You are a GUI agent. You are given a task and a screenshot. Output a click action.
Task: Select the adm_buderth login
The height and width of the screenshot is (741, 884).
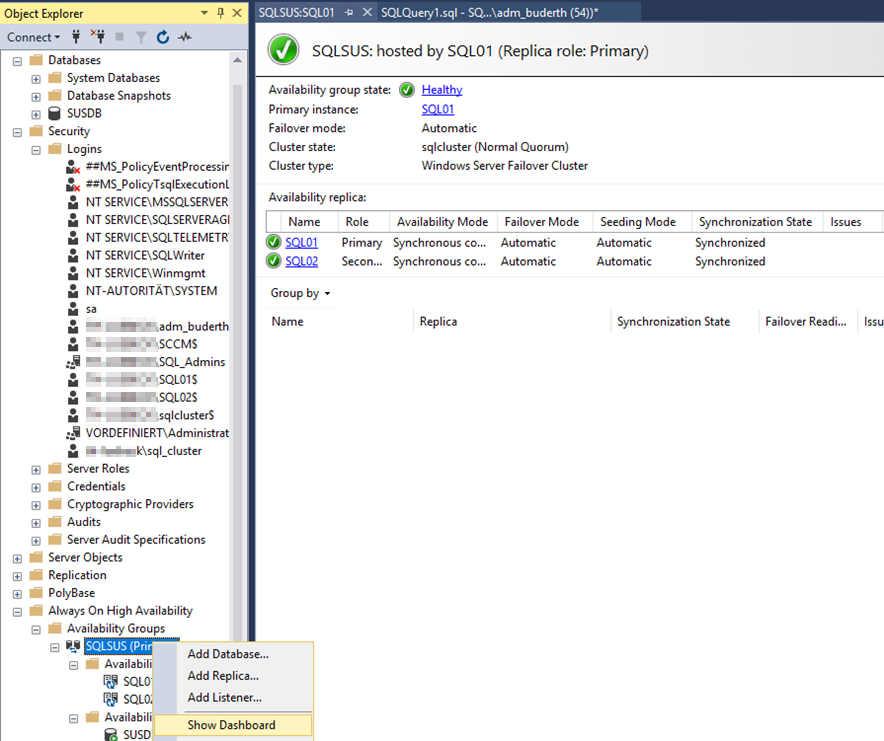tap(157, 327)
